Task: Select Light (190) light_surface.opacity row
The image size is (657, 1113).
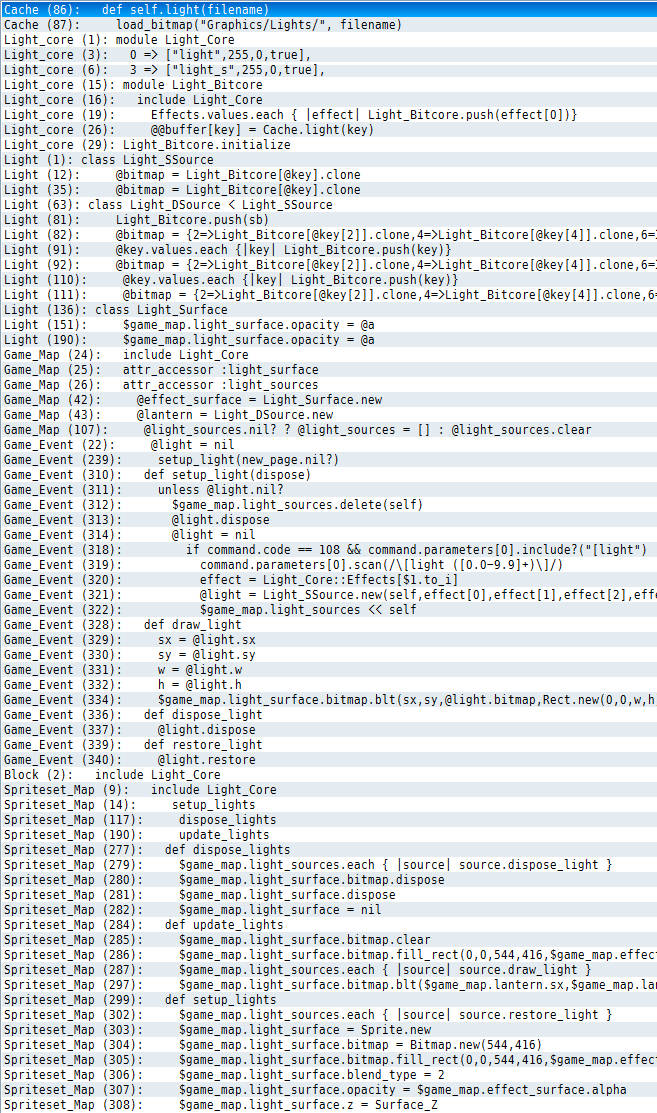Action: pyautogui.click(x=328, y=340)
